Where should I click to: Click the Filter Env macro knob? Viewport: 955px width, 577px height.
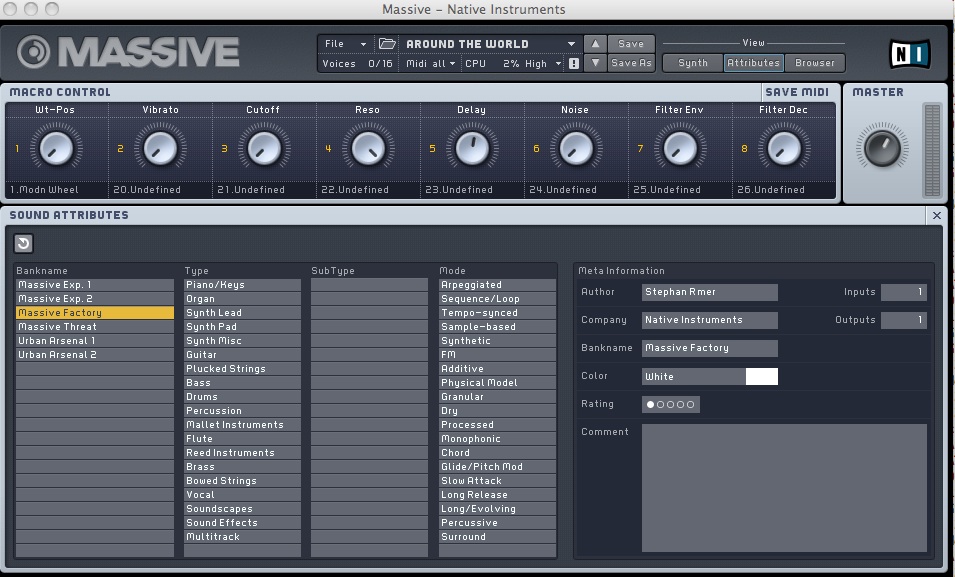coord(680,148)
